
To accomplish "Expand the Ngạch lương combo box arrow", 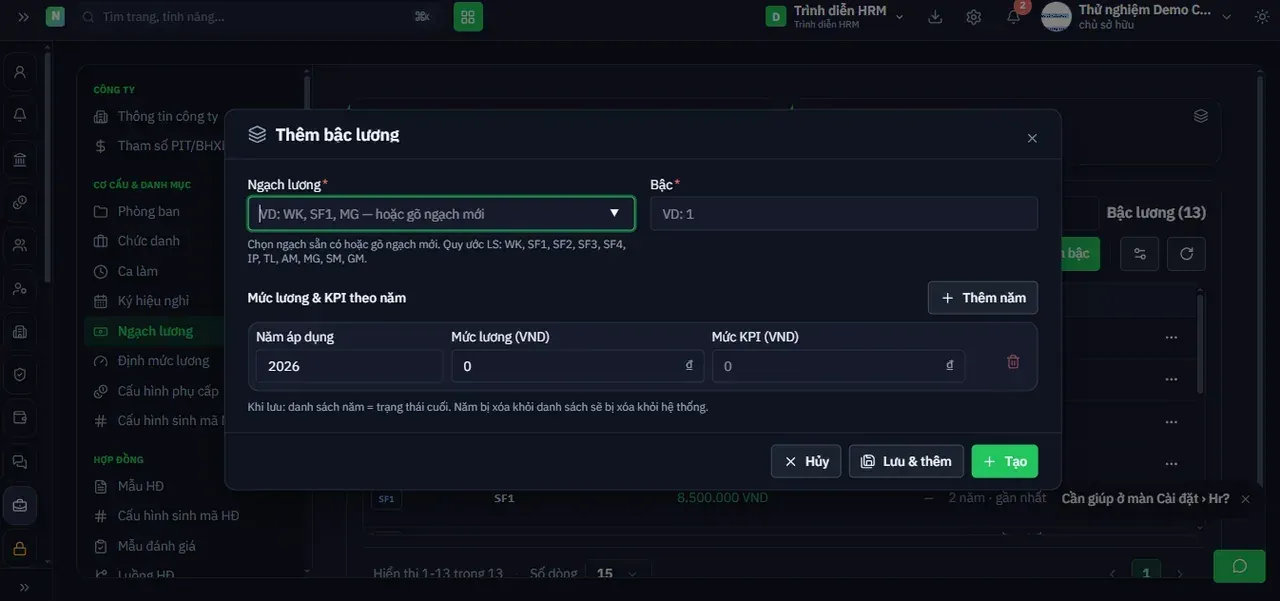I will click(615, 213).
